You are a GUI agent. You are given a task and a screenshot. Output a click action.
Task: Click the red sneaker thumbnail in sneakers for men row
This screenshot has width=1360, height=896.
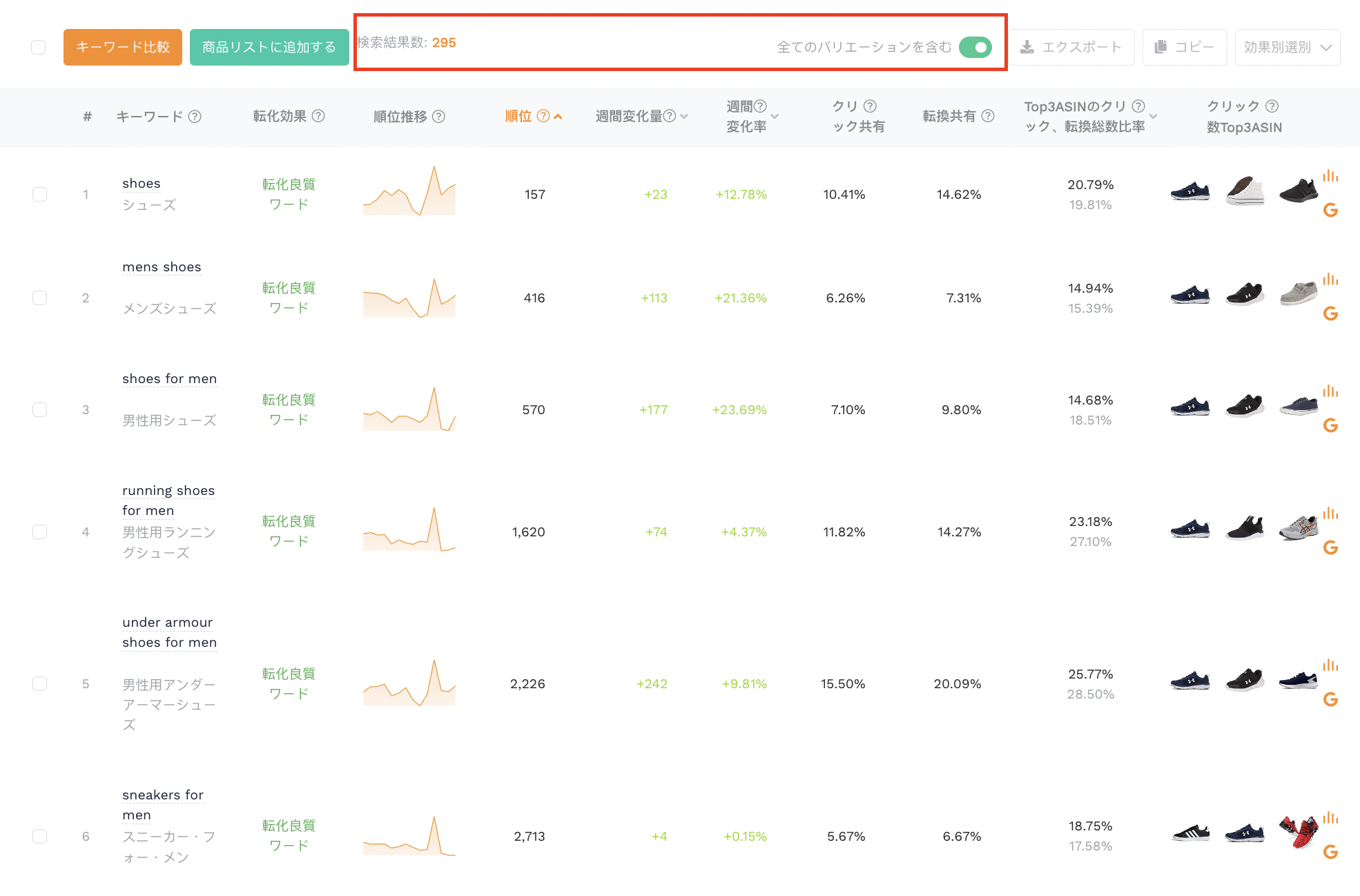coord(1299,832)
